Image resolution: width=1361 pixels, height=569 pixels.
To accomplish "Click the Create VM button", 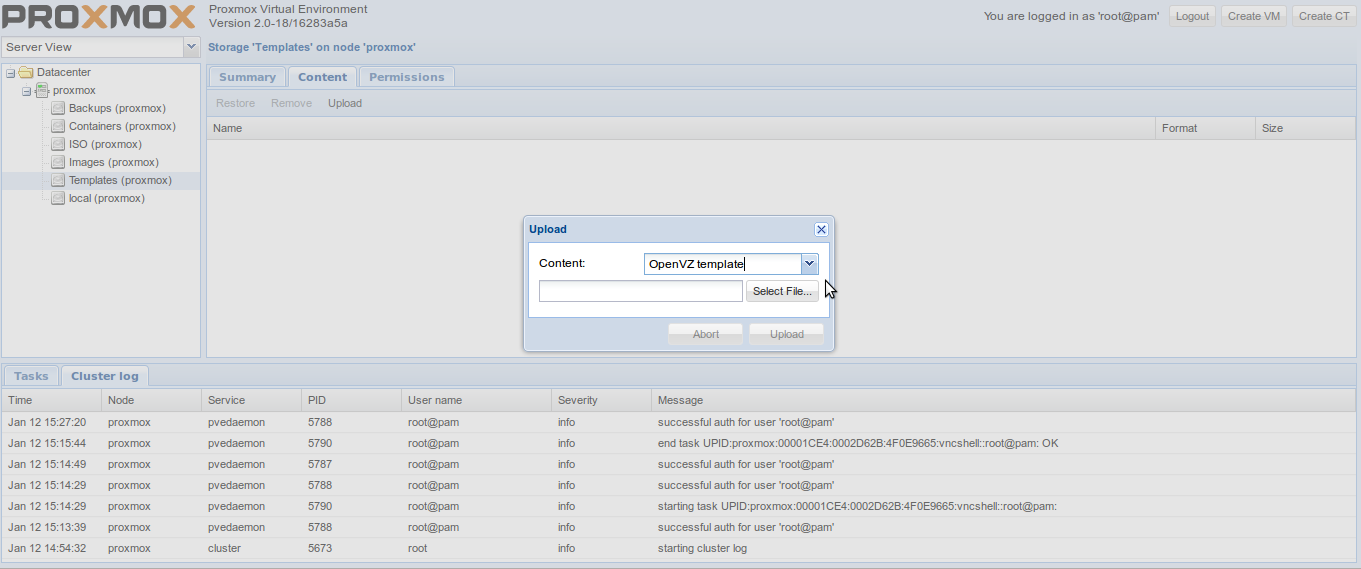I will click(x=1253, y=16).
